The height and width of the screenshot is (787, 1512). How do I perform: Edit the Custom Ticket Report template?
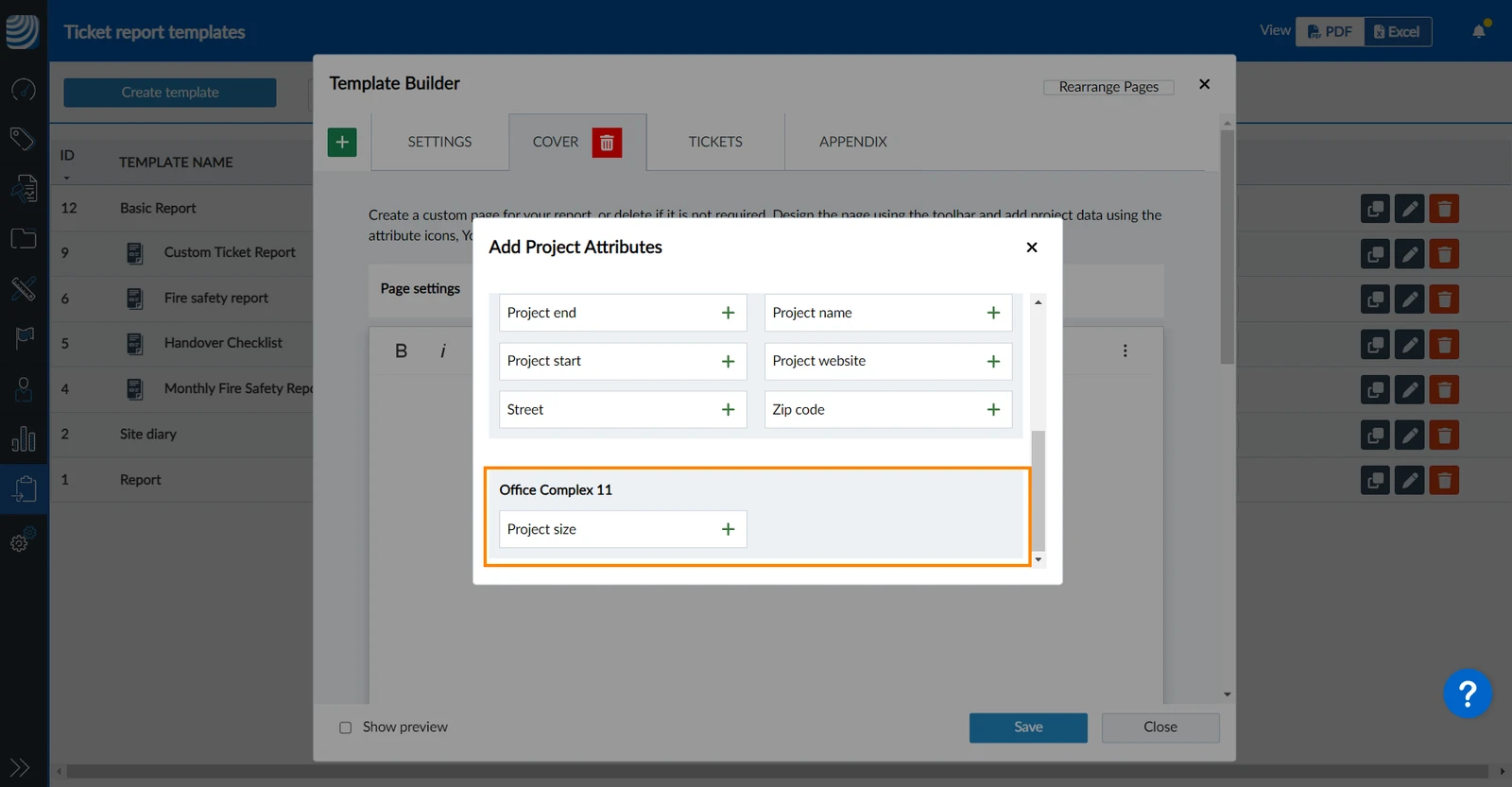(1409, 253)
